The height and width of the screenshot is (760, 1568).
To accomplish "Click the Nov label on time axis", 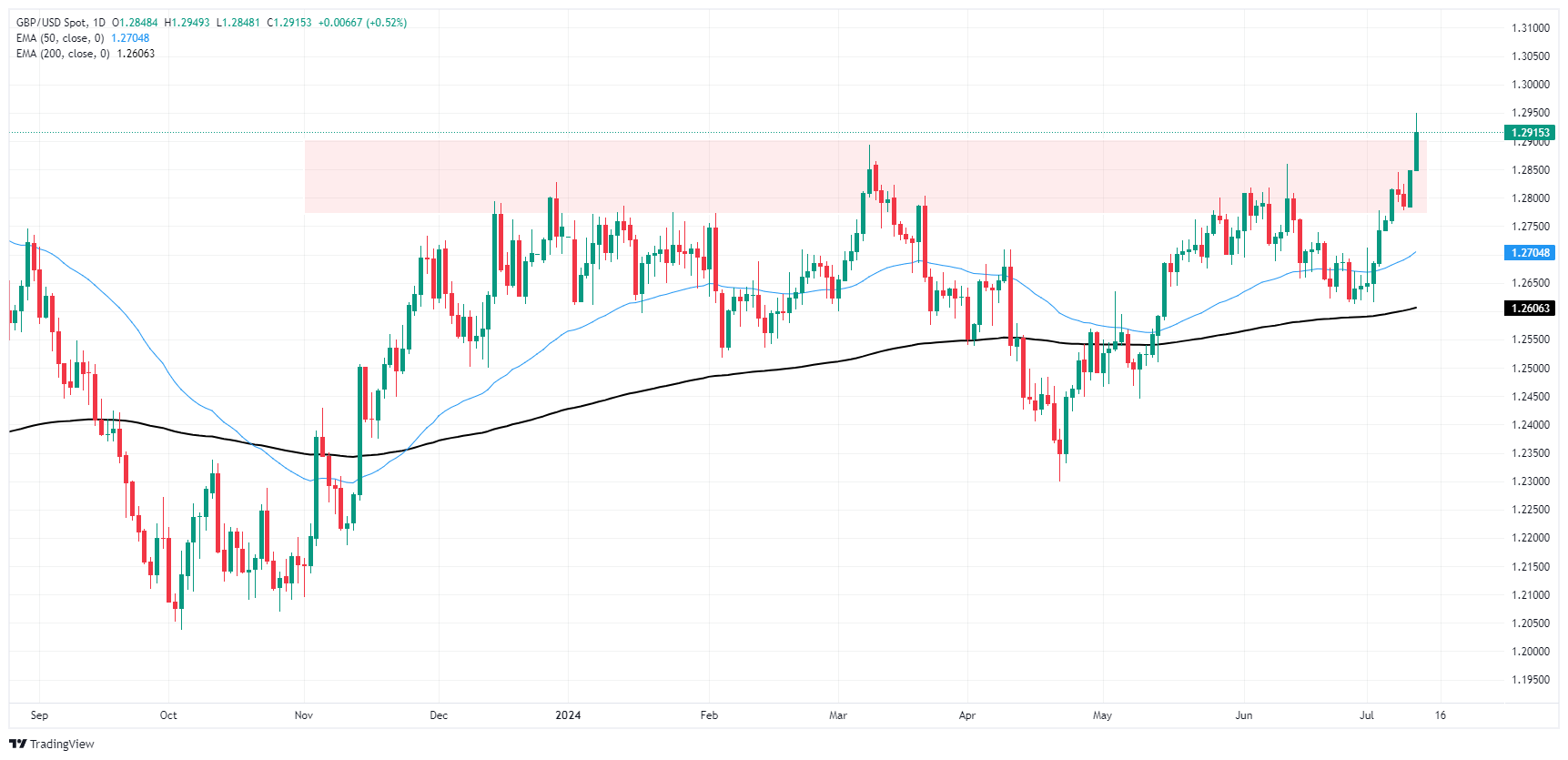I will click(304, 715).
